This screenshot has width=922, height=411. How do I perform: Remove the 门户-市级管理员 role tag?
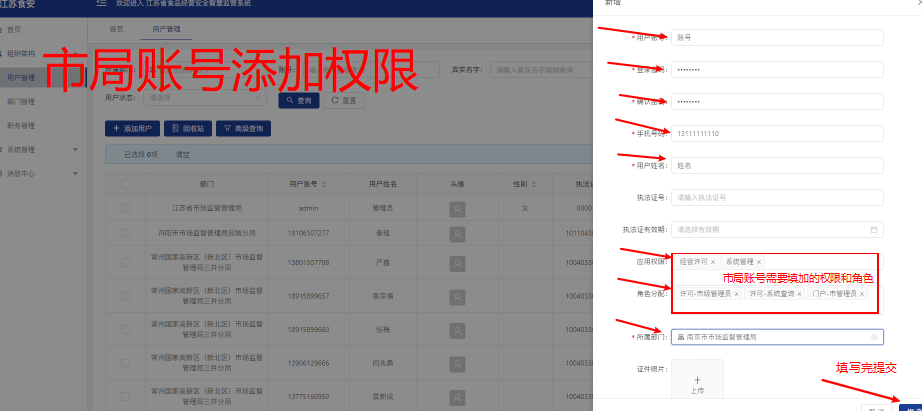(861, 294)
